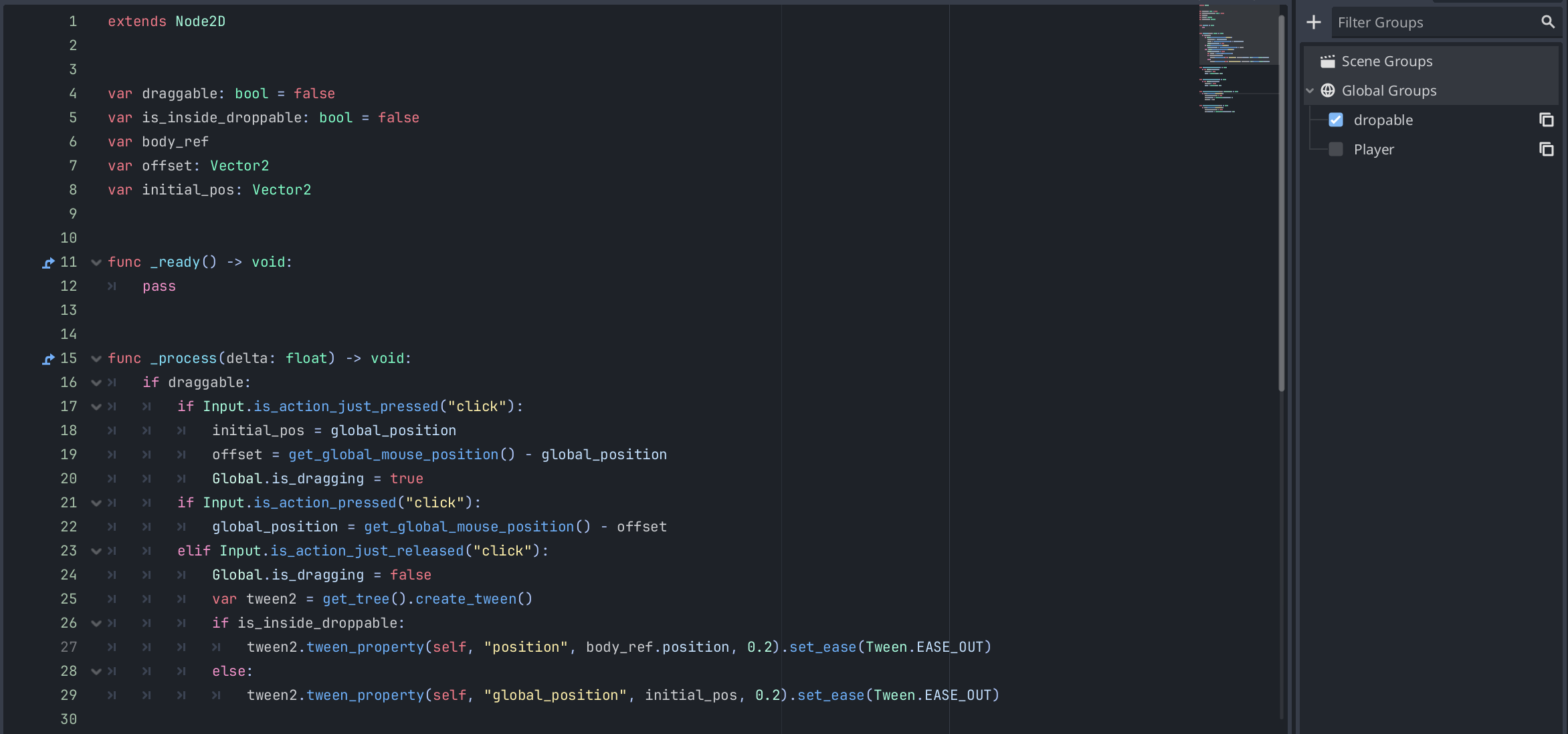Click the code minimap preview
1568x734 pixels.
1238,60
